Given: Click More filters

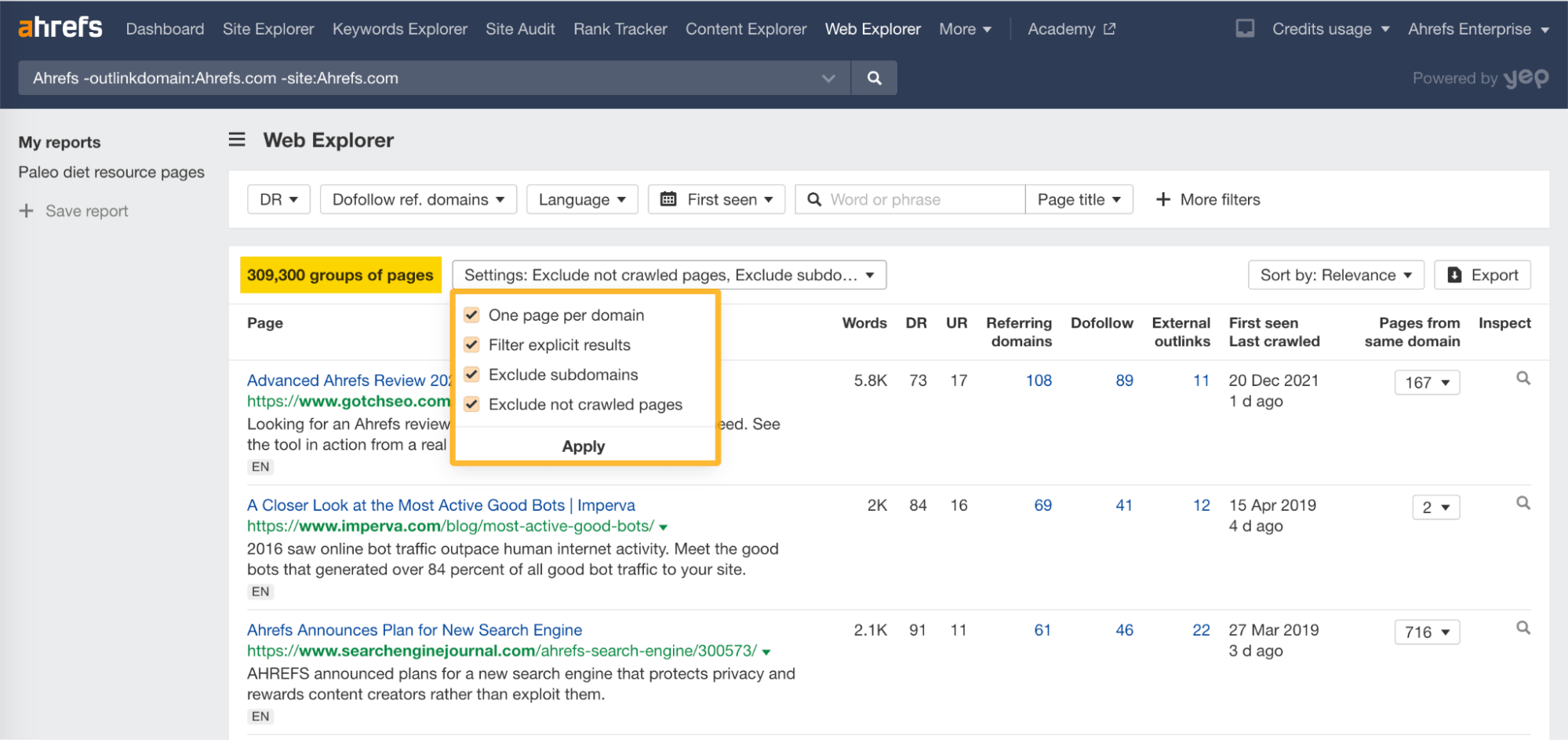Looking at the screenshot, I should pyautogui.click(x=1208, y=199).
